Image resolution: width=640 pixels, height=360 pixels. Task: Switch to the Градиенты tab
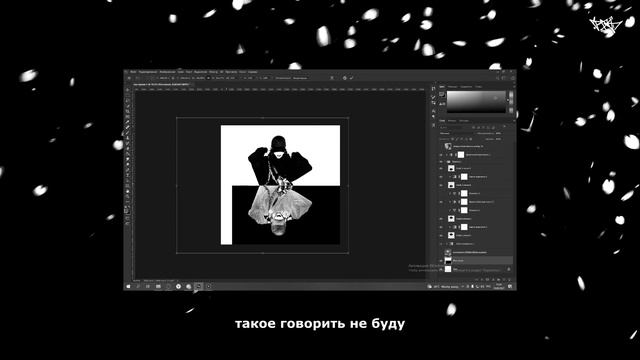[x=466, y=87]
